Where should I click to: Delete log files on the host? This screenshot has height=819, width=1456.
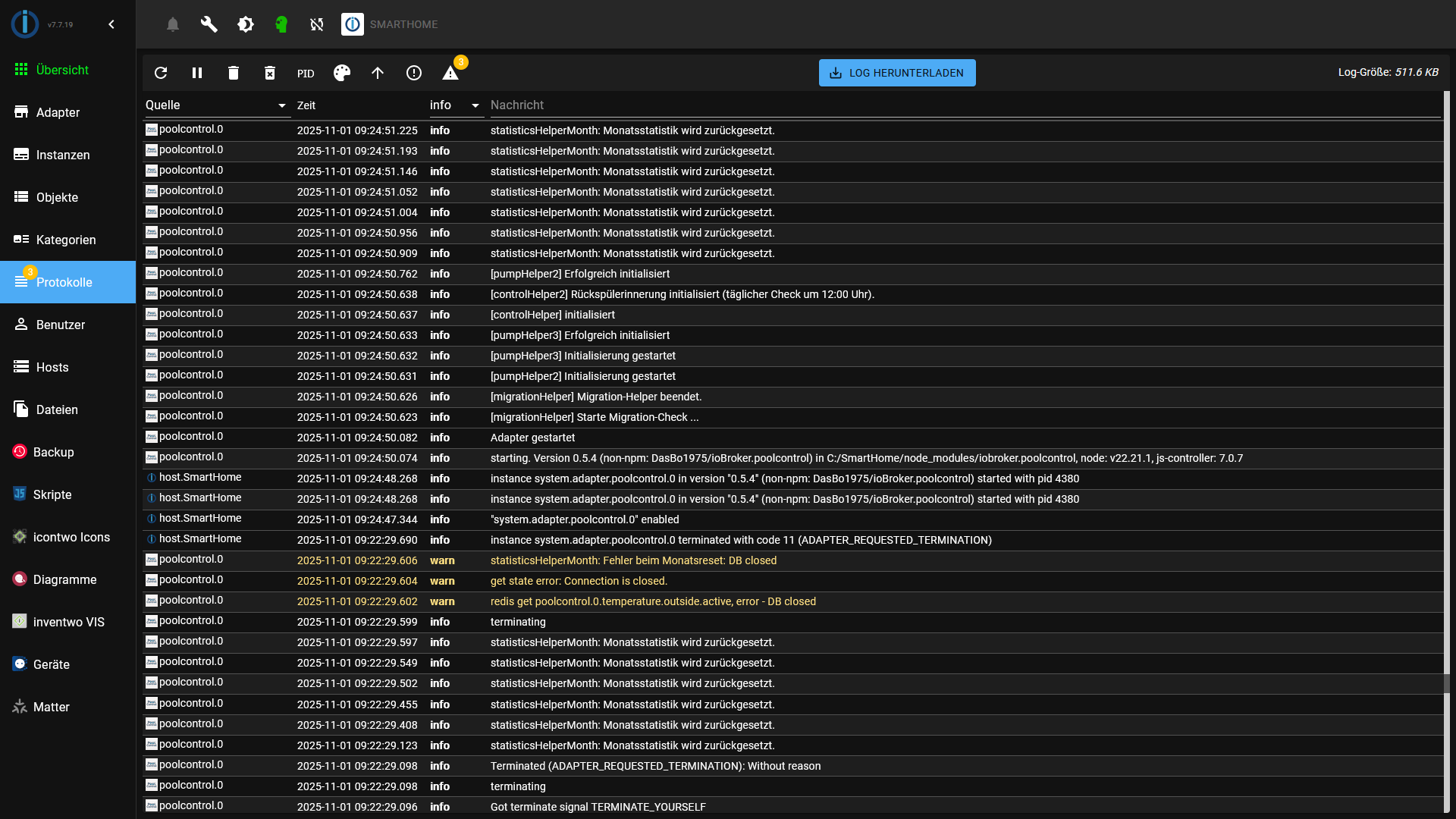tap(270, 73)
